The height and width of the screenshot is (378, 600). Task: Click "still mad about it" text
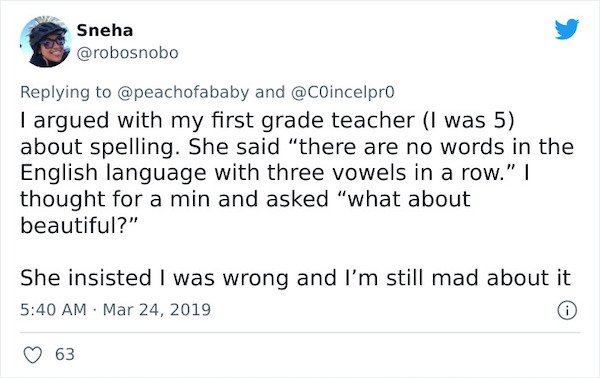478,278
